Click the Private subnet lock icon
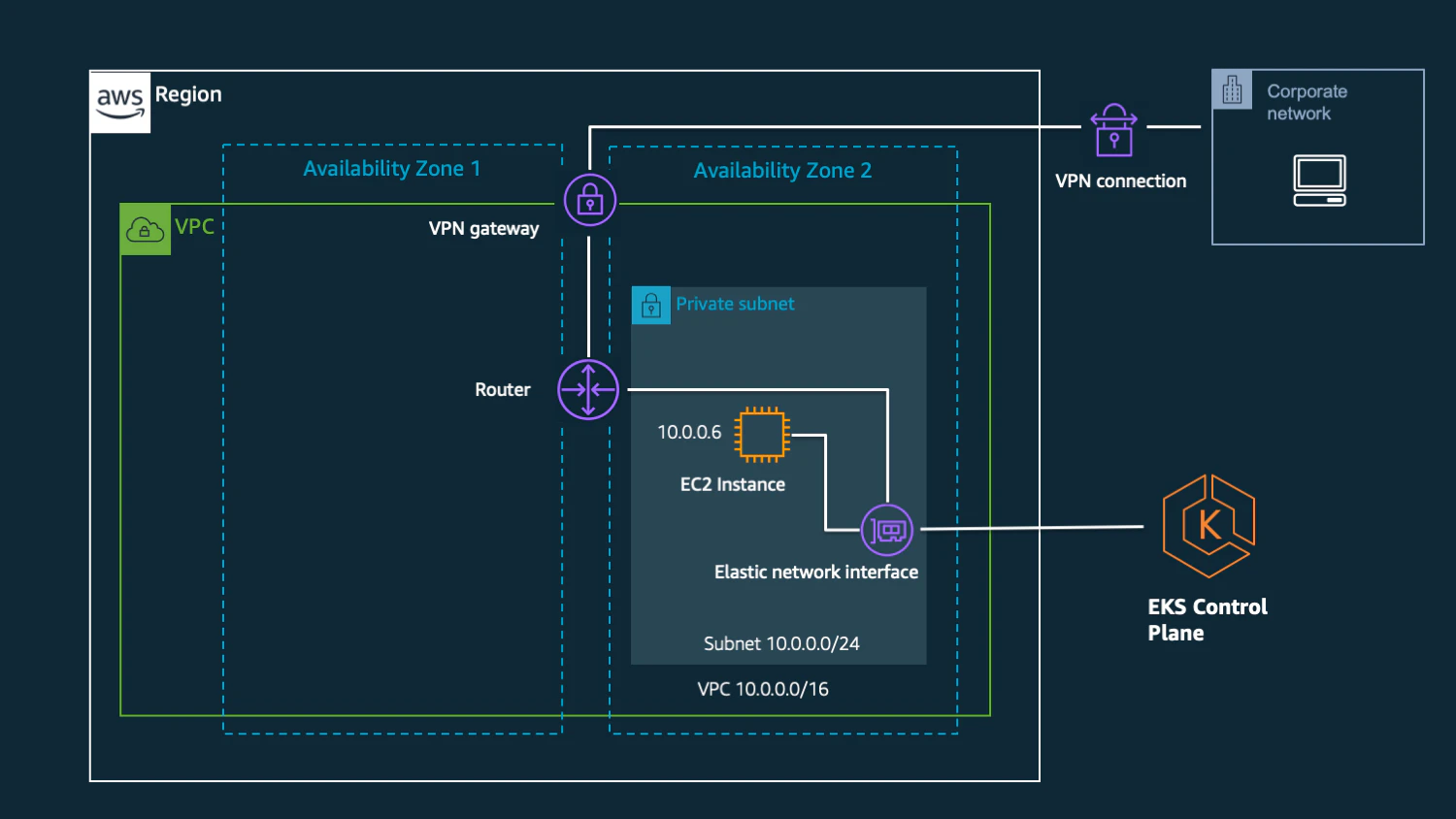This screenshot has width=1456, height=819. click(x=651, y=306)
